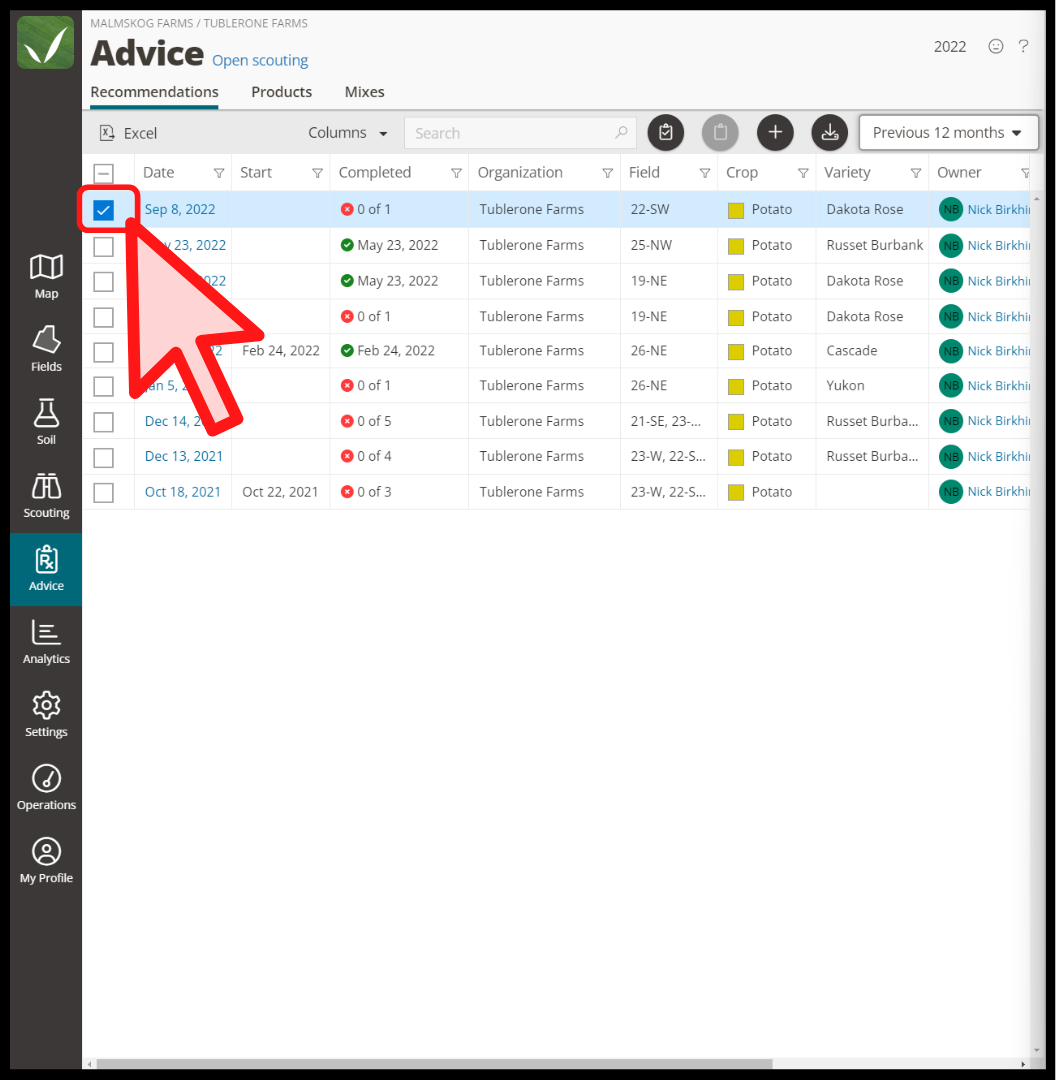Click the 'Russet Burbank' variety cell

coord(874,245)
